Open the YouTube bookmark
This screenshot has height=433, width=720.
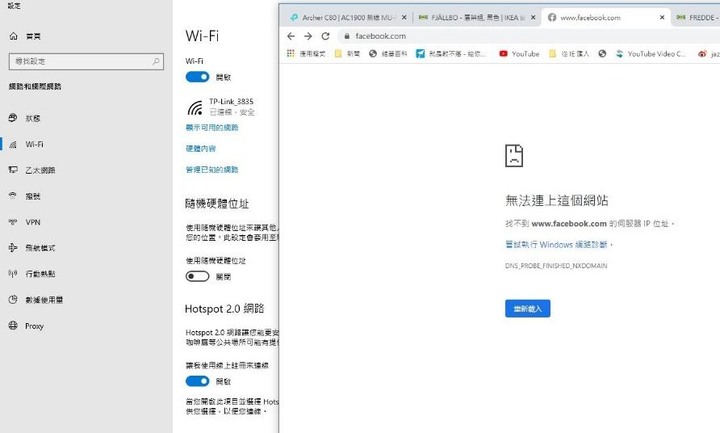click(x=519, y=54)
